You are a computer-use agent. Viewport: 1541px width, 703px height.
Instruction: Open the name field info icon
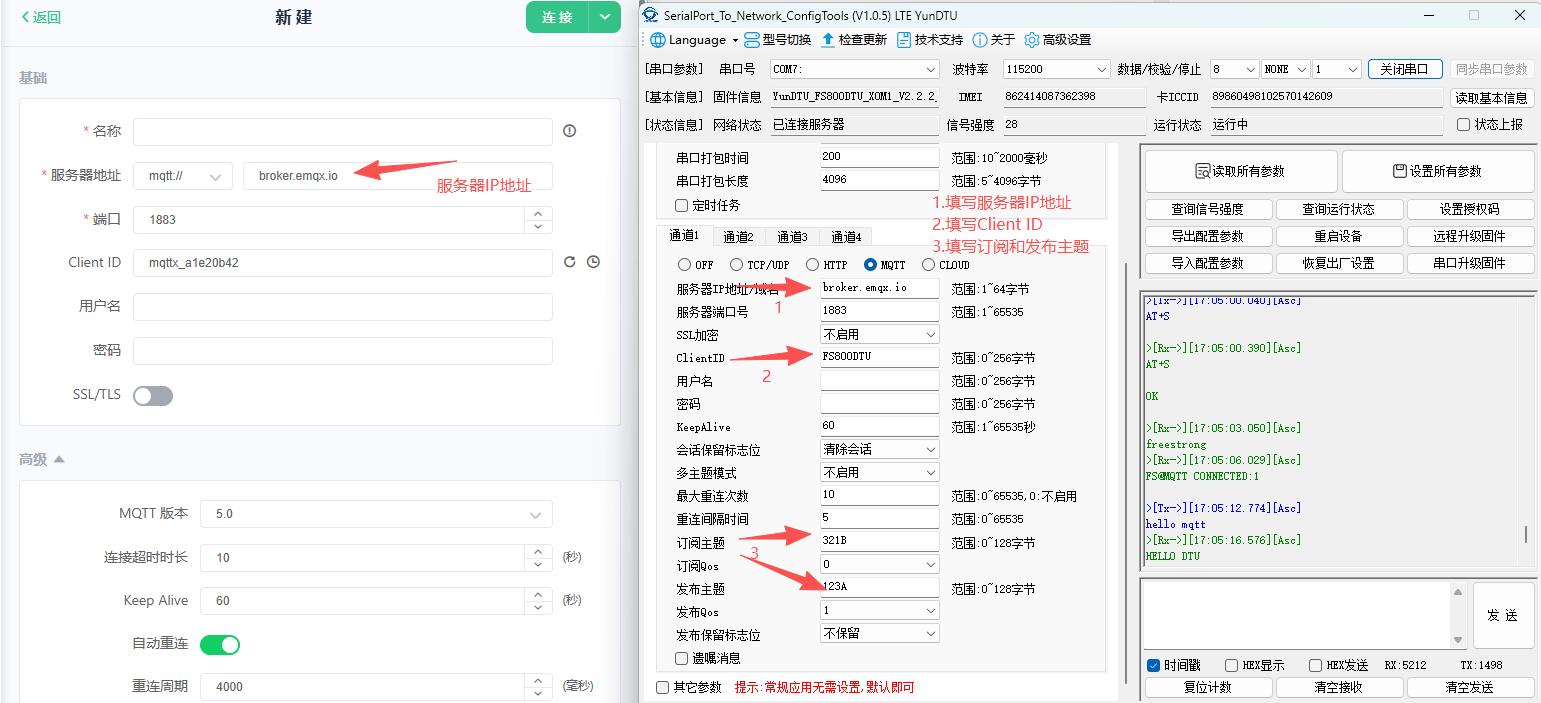[570, 131]
